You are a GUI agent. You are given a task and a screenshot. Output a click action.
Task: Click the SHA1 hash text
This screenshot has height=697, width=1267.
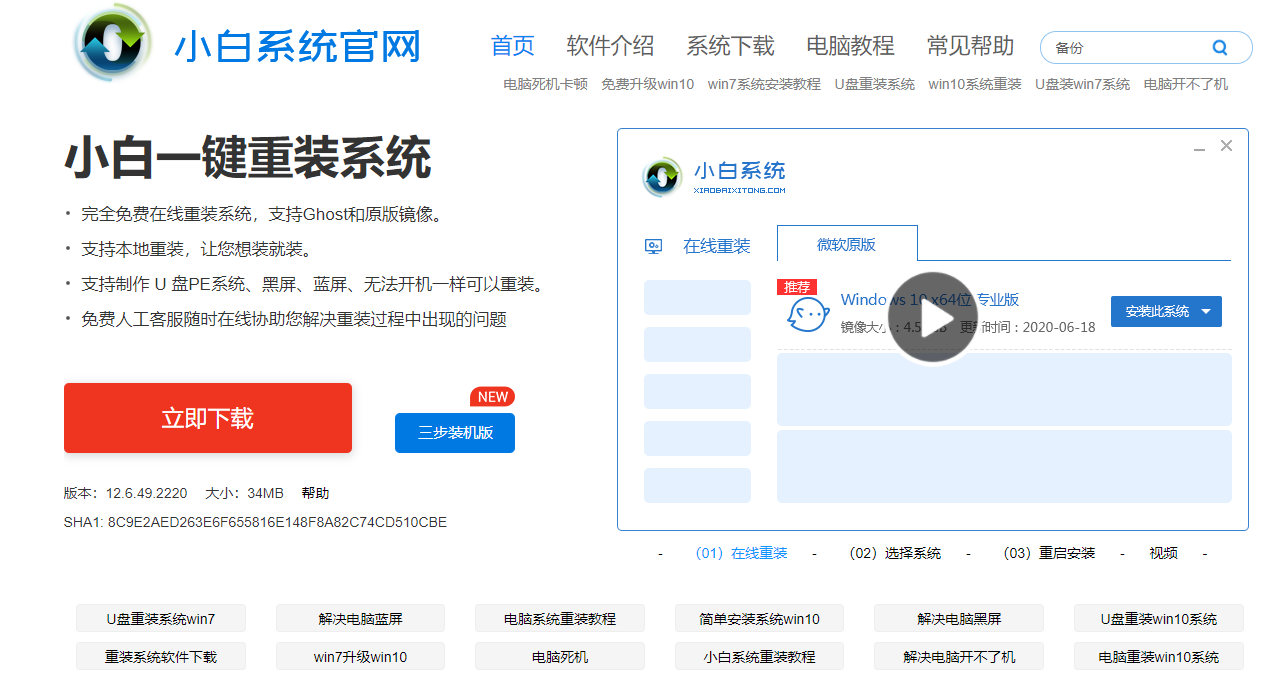255,522
